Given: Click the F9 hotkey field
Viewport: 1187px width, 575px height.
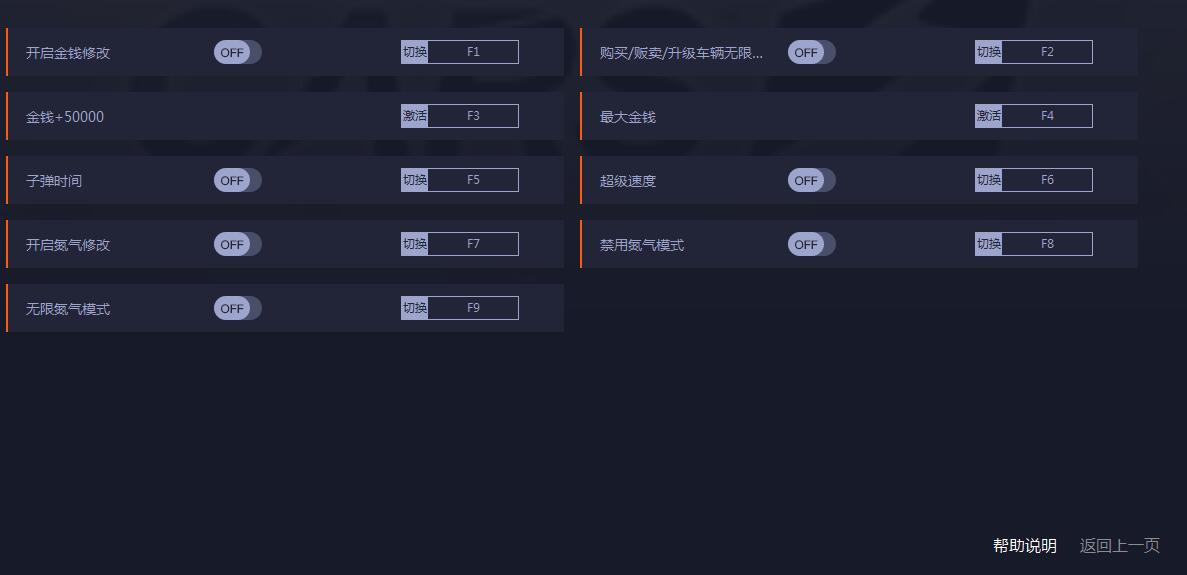Looking at the screenshot, I should 473,308.
